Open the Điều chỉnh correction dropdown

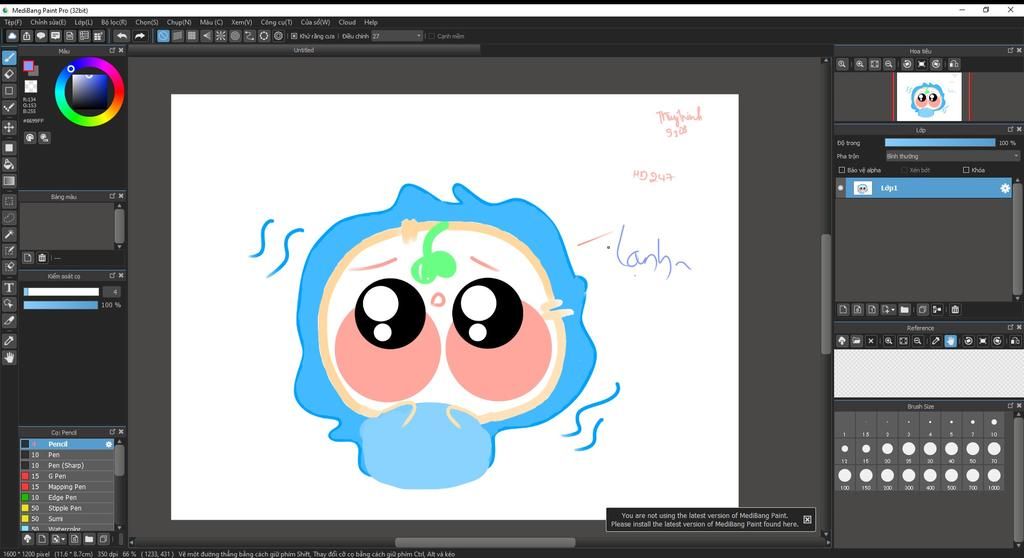coord(397,36)
